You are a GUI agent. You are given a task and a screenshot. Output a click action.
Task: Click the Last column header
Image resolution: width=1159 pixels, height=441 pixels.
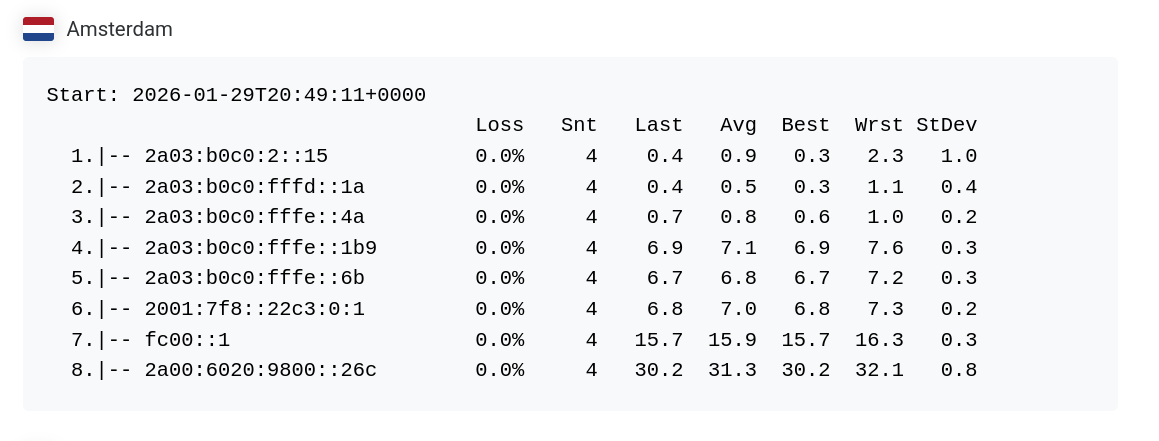[x=659, y=125]
